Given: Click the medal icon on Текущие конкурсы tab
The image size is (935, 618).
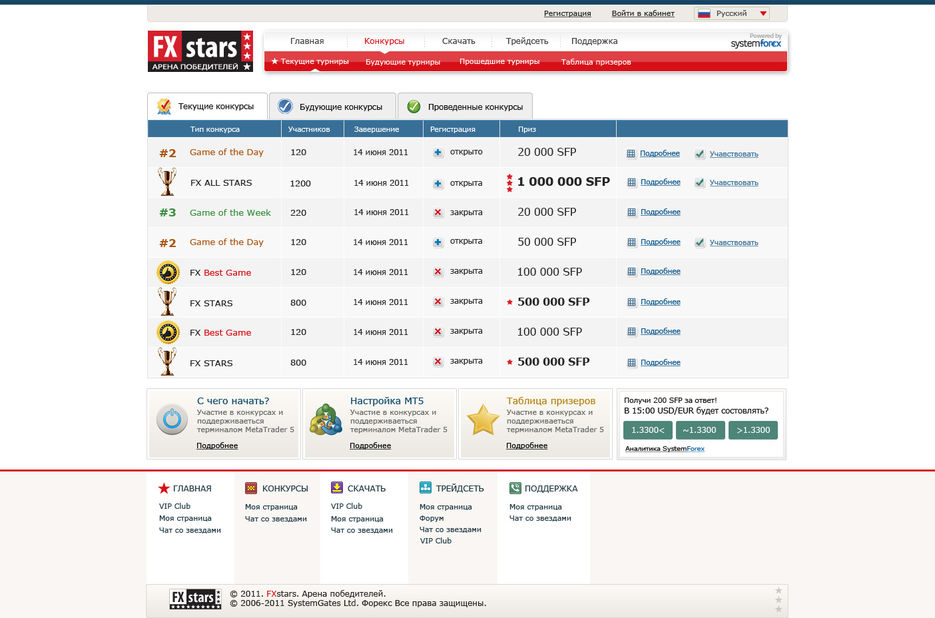Looking at the screenshot, I should click(x=164, y=106).
